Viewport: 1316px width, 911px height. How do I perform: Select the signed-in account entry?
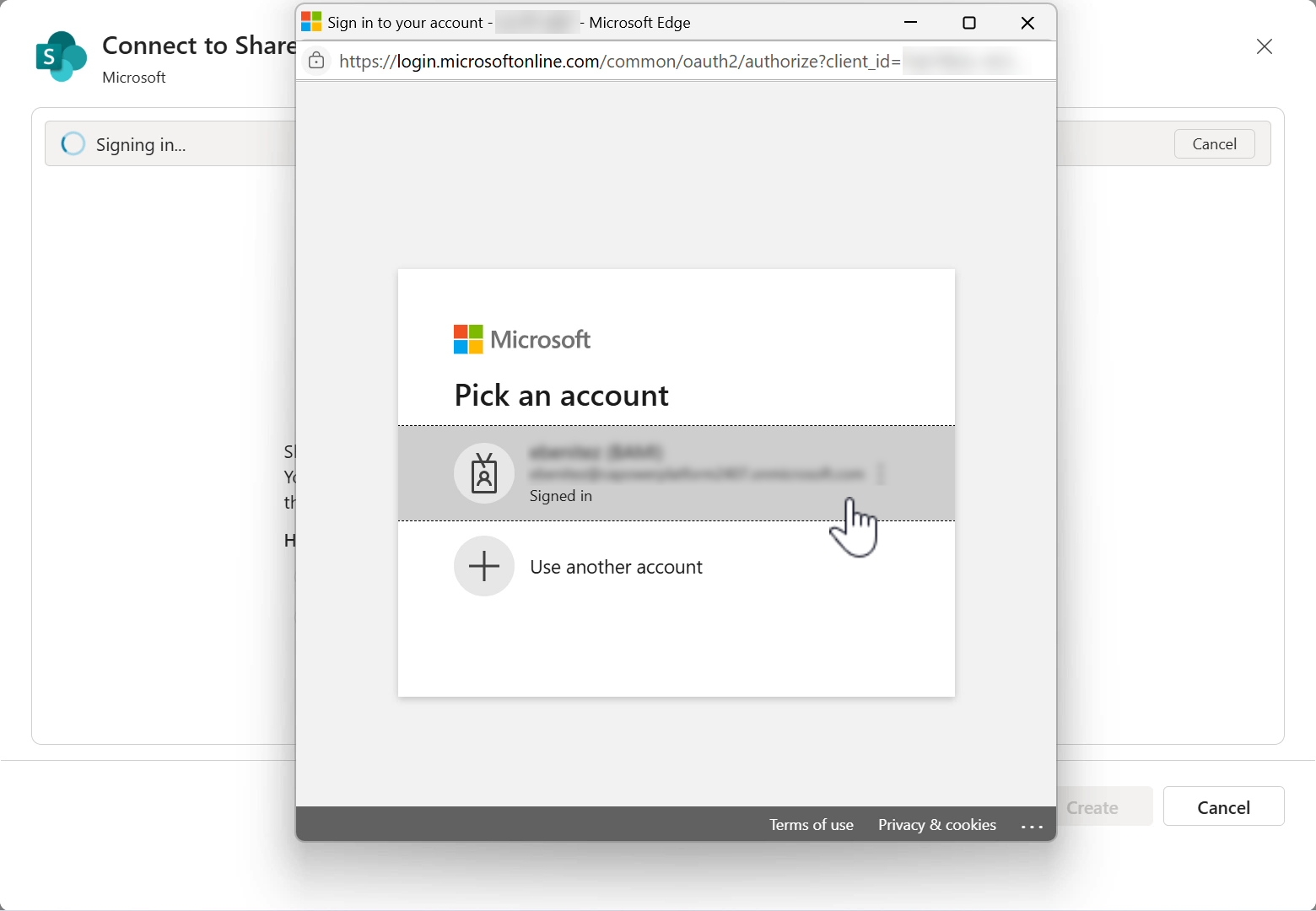[x=675, y=473]
